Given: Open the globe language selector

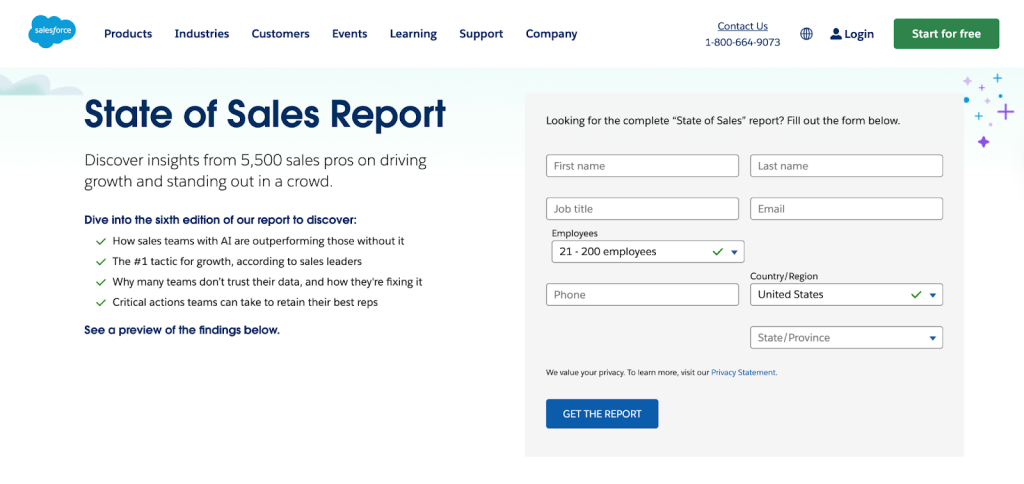Looking at the screenshot, I should (x=806, y=34).
